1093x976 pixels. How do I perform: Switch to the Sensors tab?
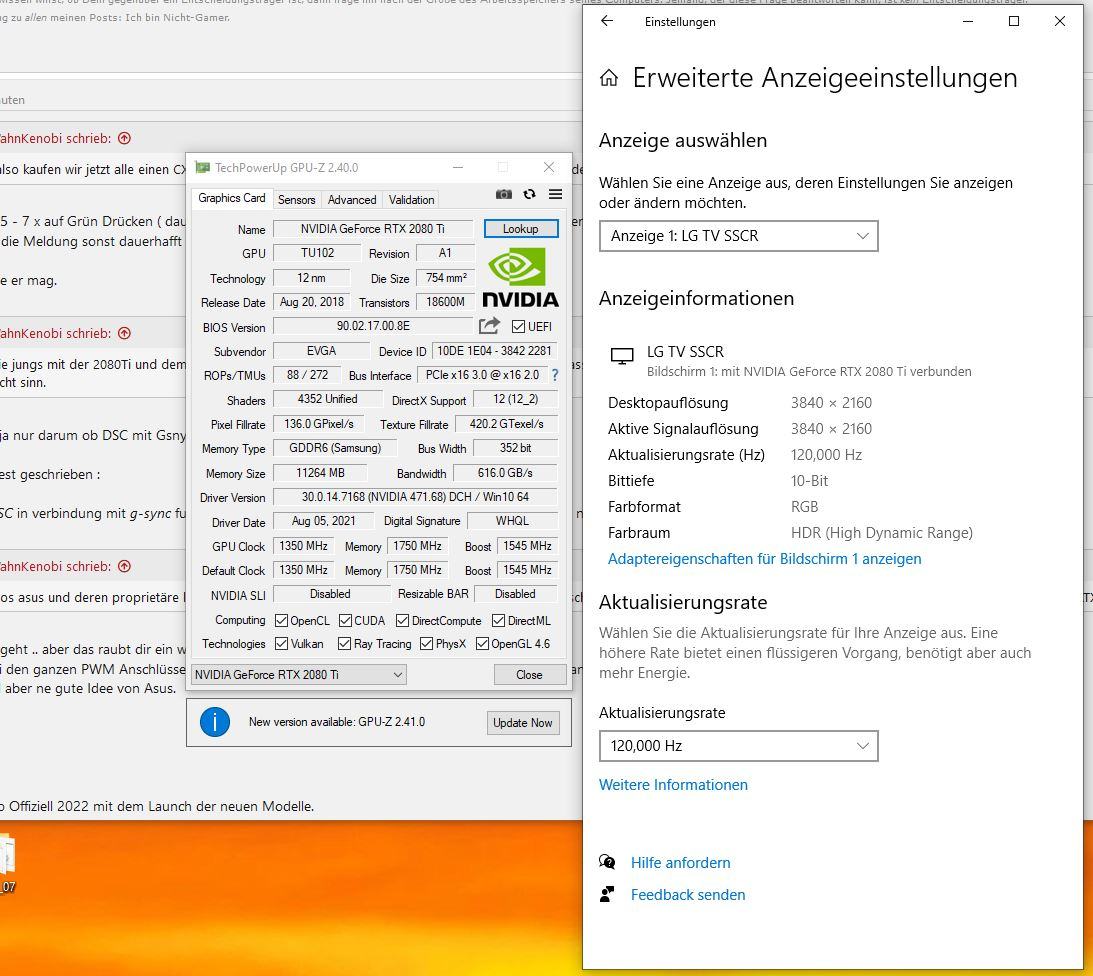pos(296,199)
